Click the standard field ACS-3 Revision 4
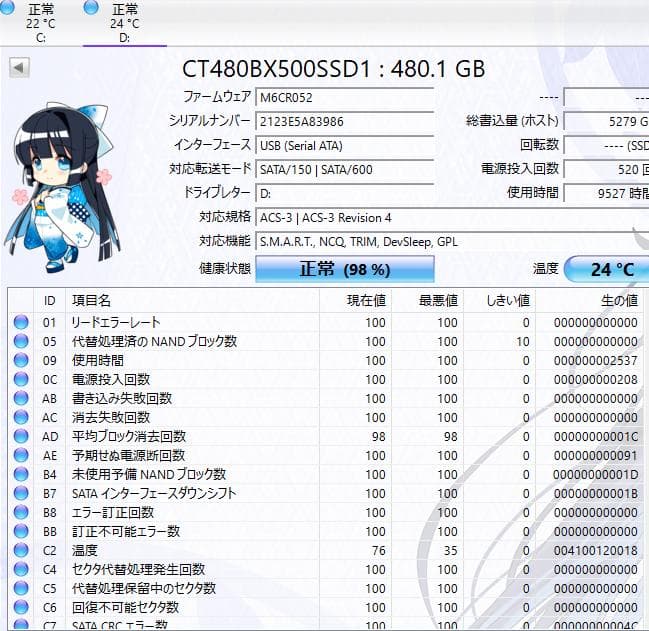This screenshot has height=631, width=649. tap(452, 218)
